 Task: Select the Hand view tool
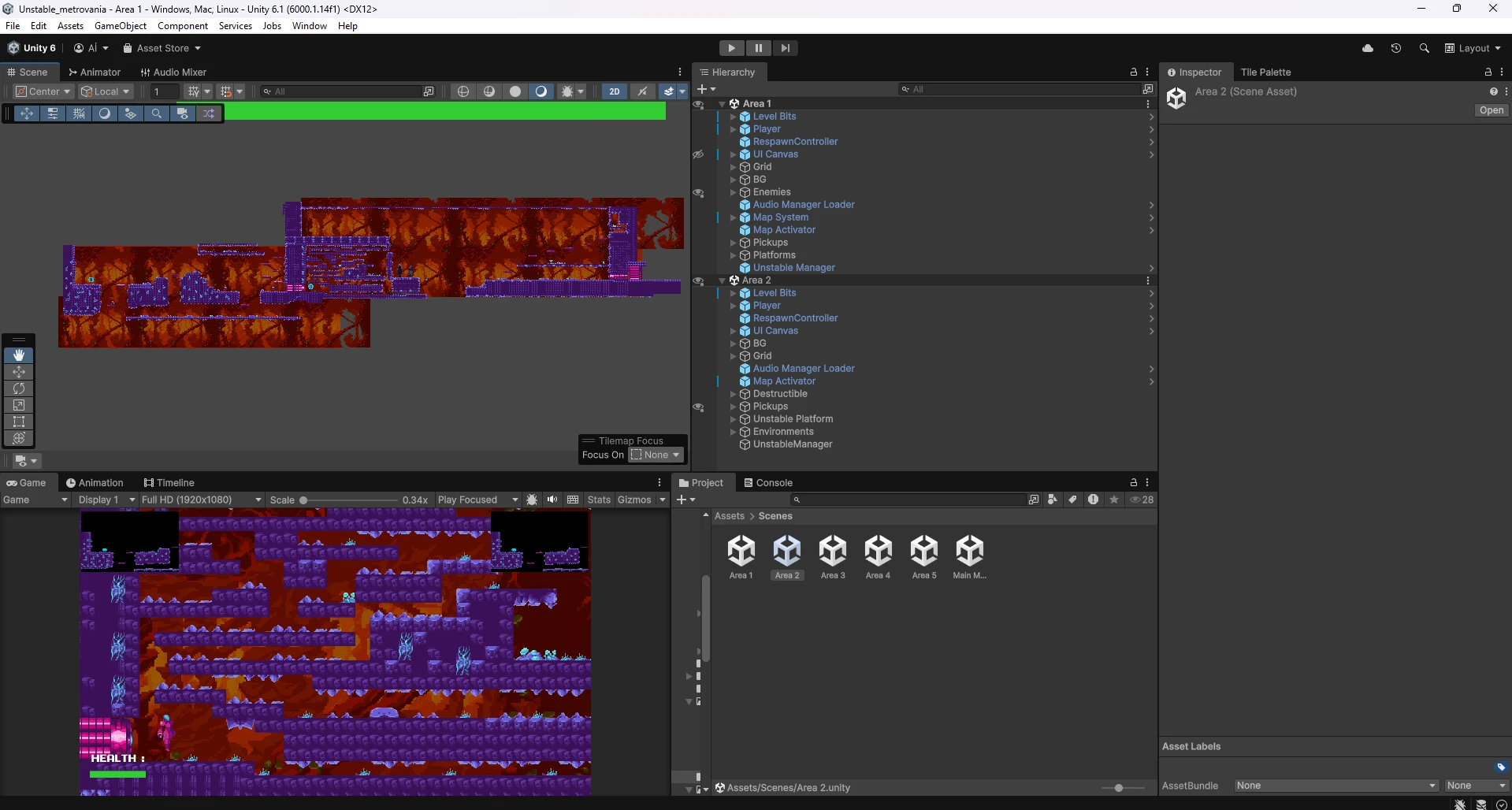point(19,355)
